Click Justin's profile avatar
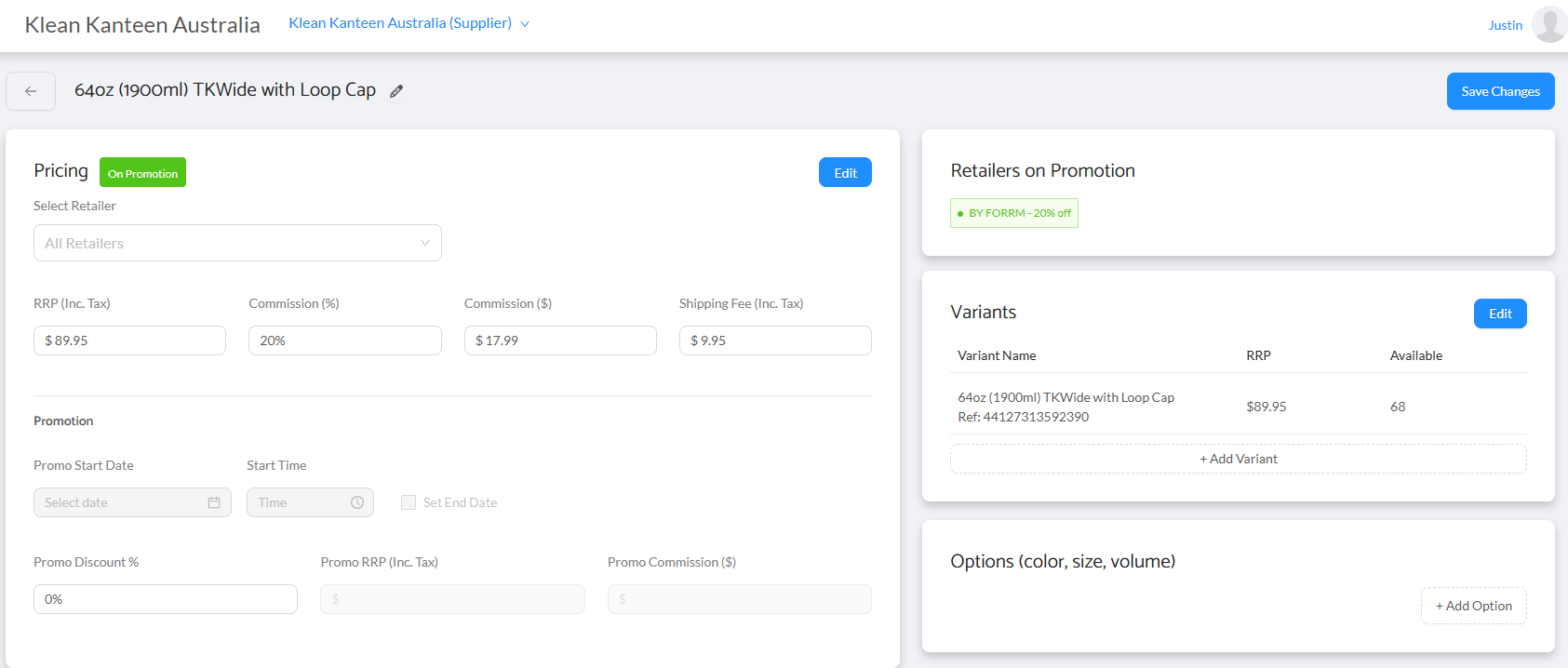 (1549, 24)
